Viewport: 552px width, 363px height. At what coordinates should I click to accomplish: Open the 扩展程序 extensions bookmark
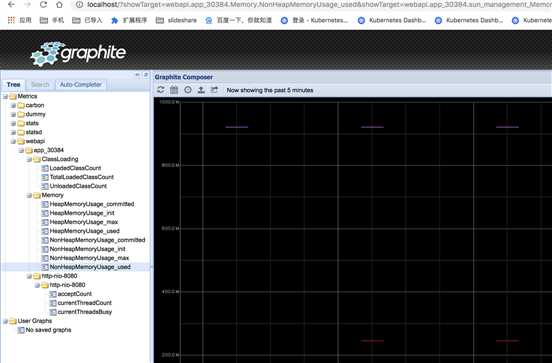click(129, 20)
